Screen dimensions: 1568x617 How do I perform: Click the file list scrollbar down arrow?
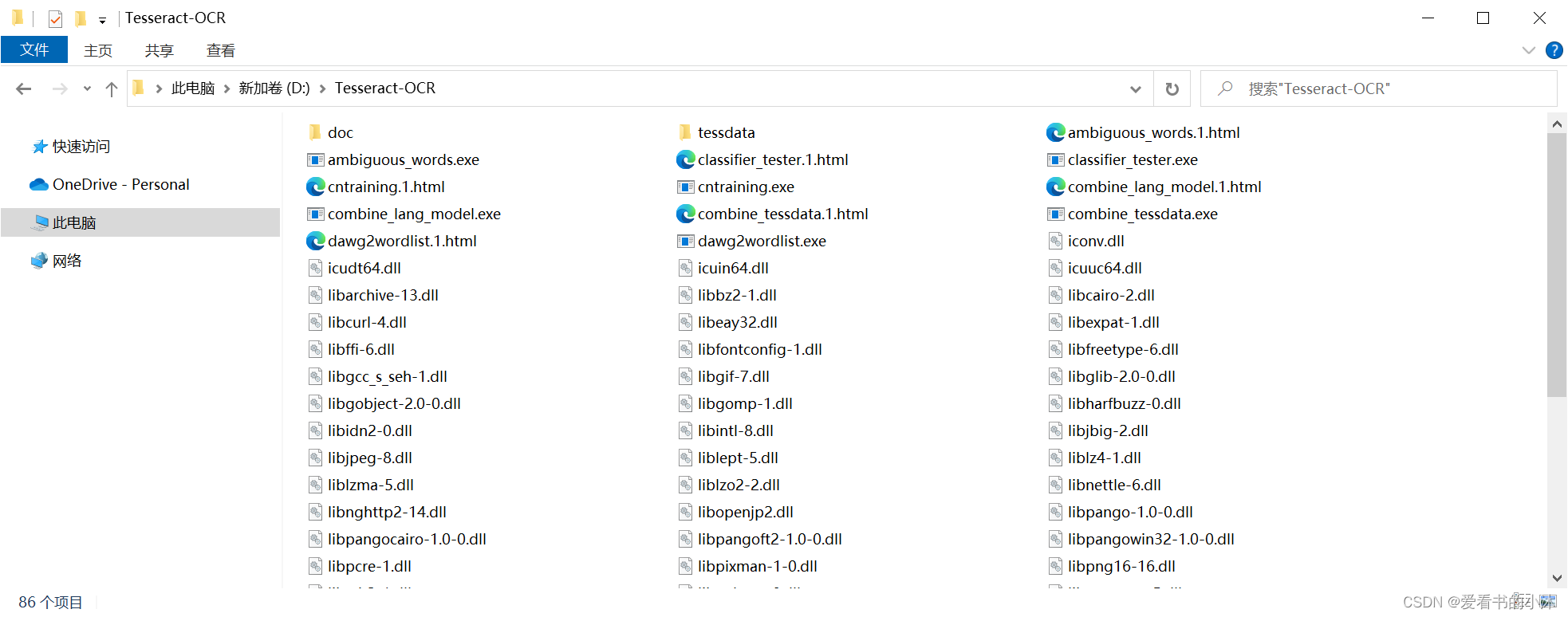coord(1557,578)
